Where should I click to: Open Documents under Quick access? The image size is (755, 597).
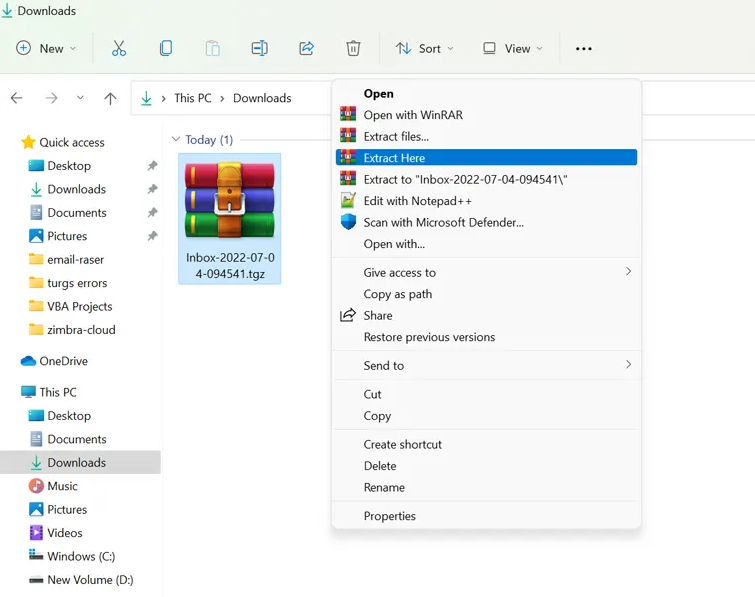[x=67, y=212]
